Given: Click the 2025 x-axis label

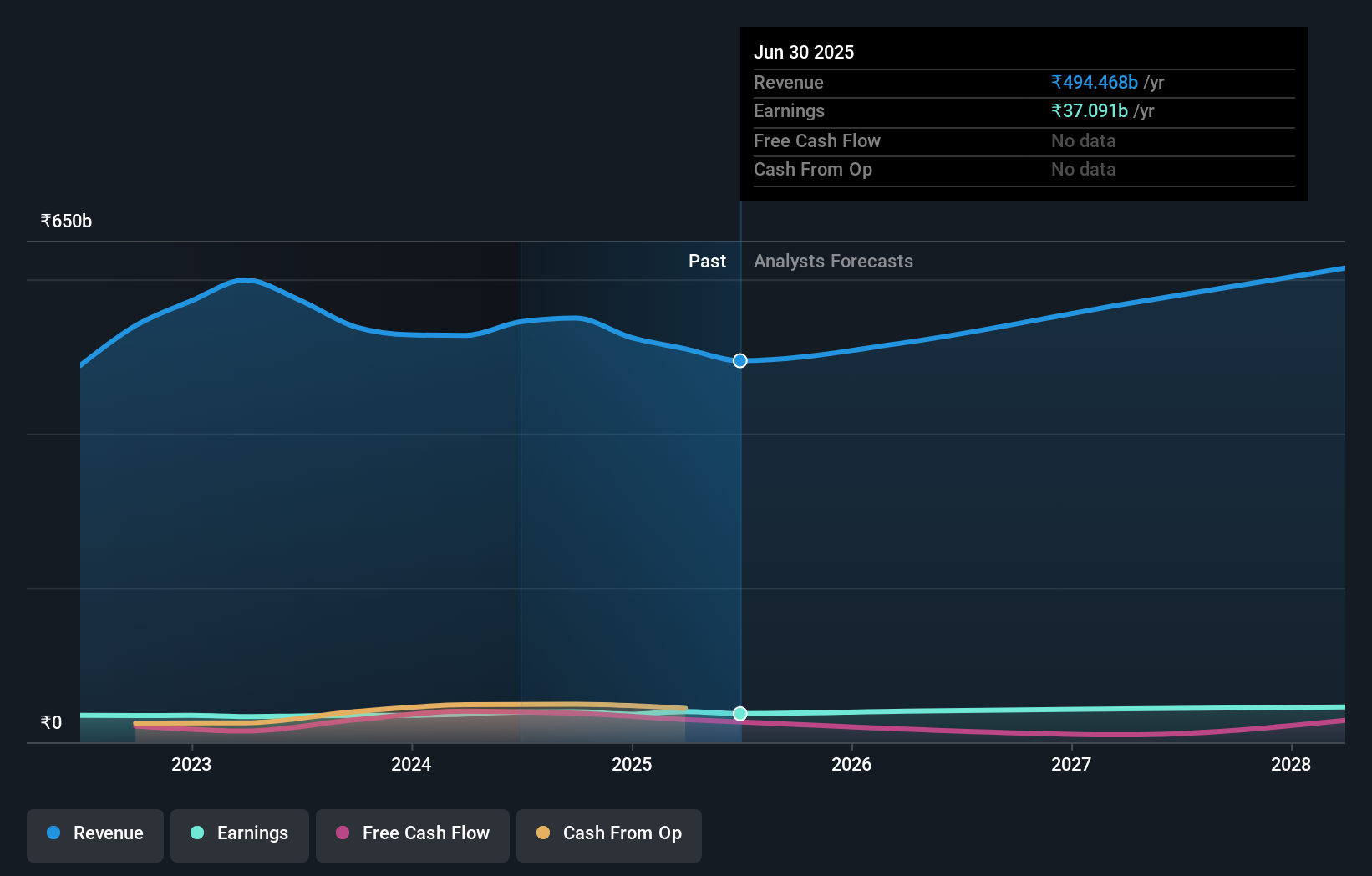Looking at the screenshot, I should point(632,764).
